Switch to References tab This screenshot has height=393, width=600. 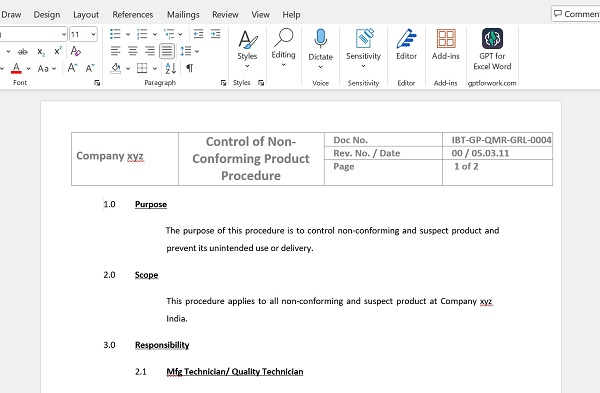133,15
